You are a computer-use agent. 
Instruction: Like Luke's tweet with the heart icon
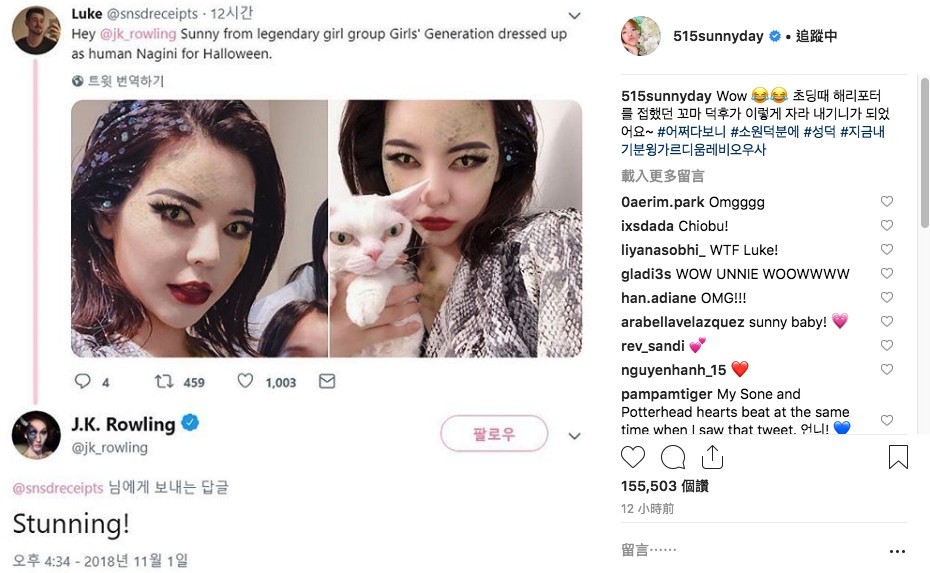coord(245,381)
